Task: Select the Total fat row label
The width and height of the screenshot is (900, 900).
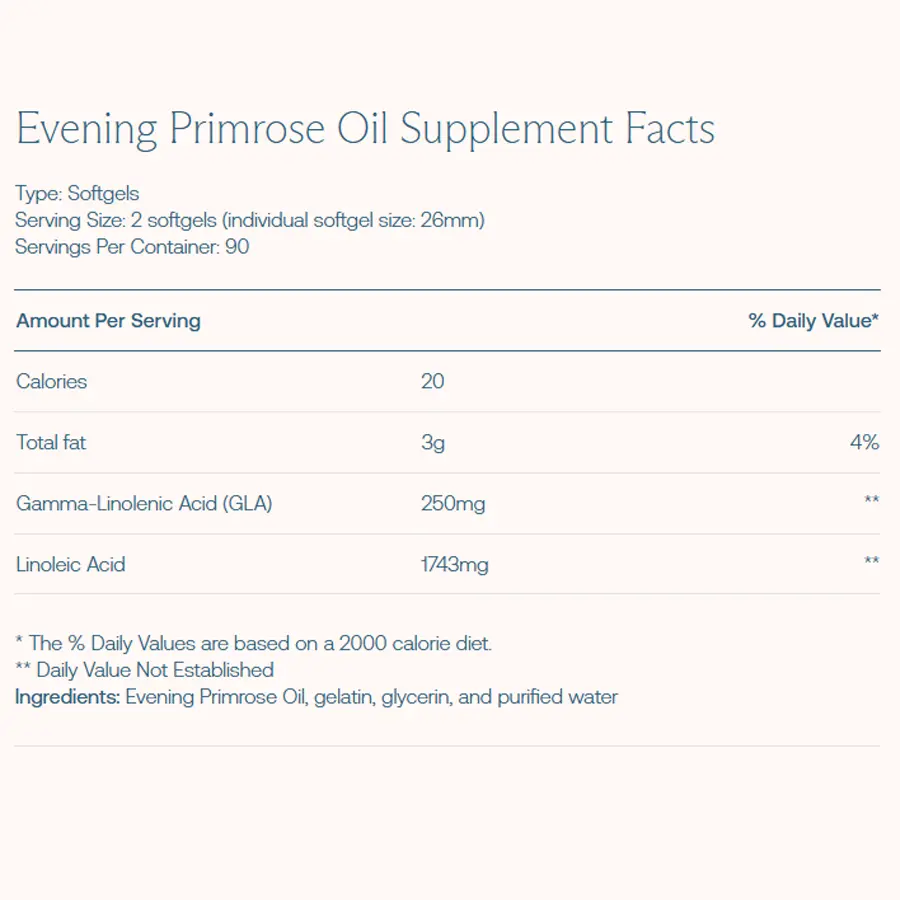Action: 51,442
